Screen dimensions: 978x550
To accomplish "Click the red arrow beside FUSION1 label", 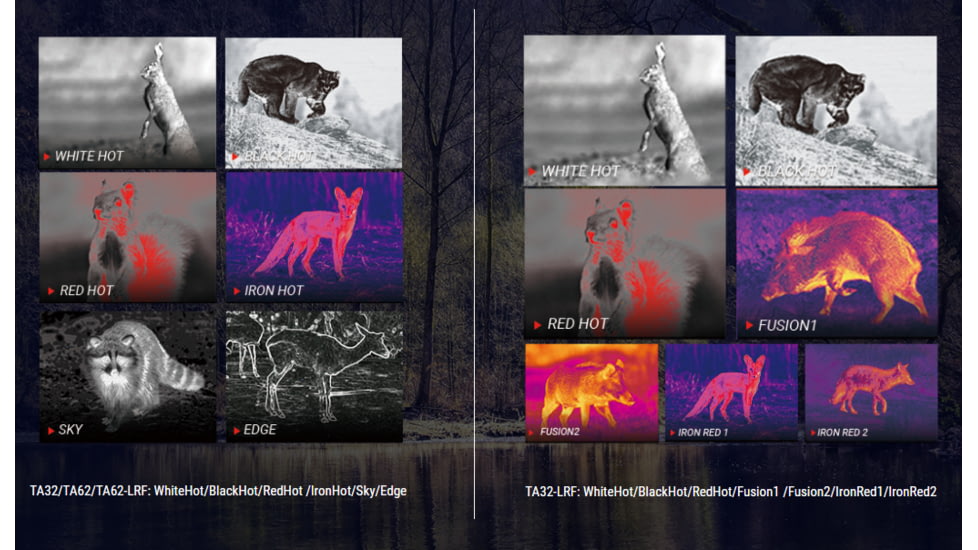I will [750, 325].
